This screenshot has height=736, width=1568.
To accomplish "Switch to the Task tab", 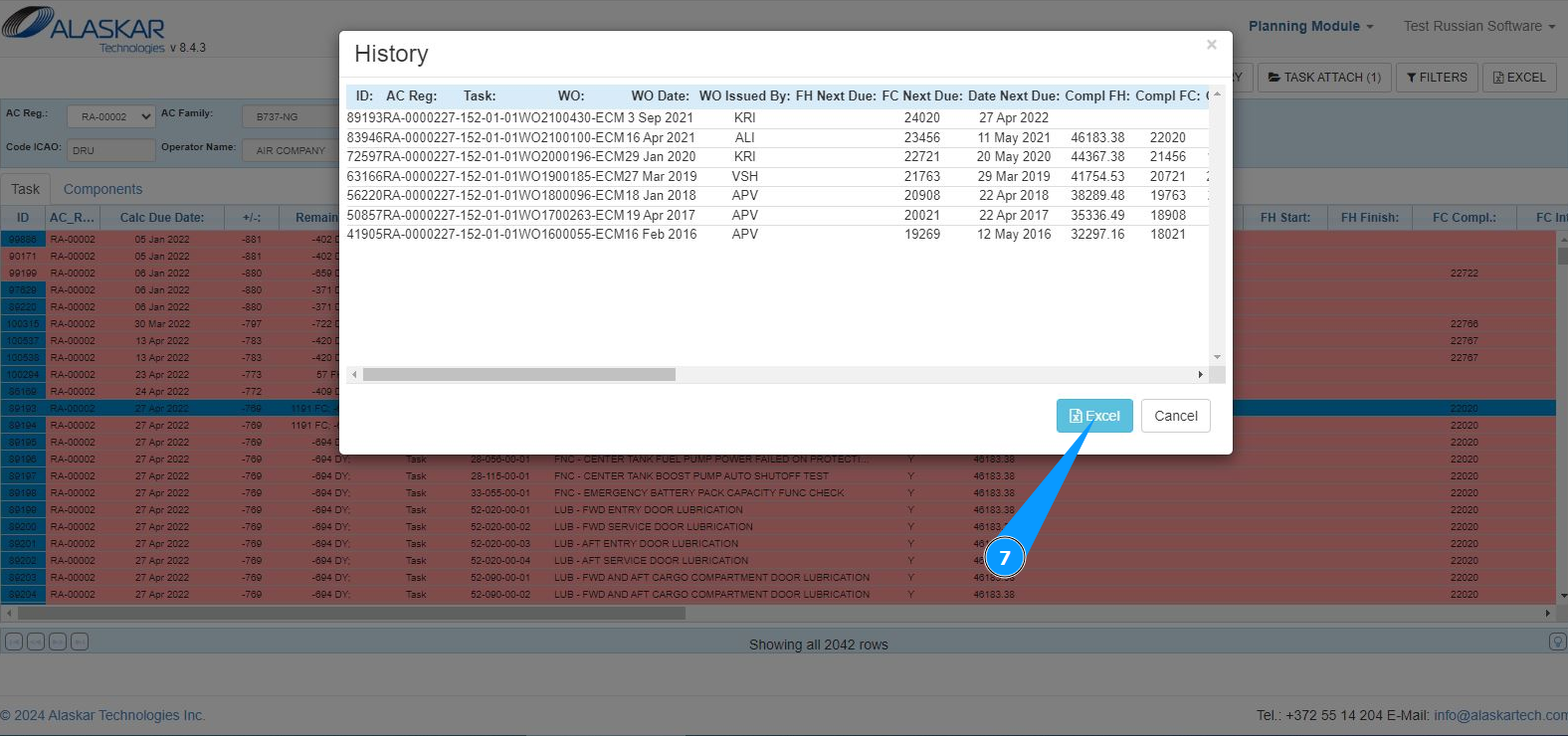I will pos(26,189).
